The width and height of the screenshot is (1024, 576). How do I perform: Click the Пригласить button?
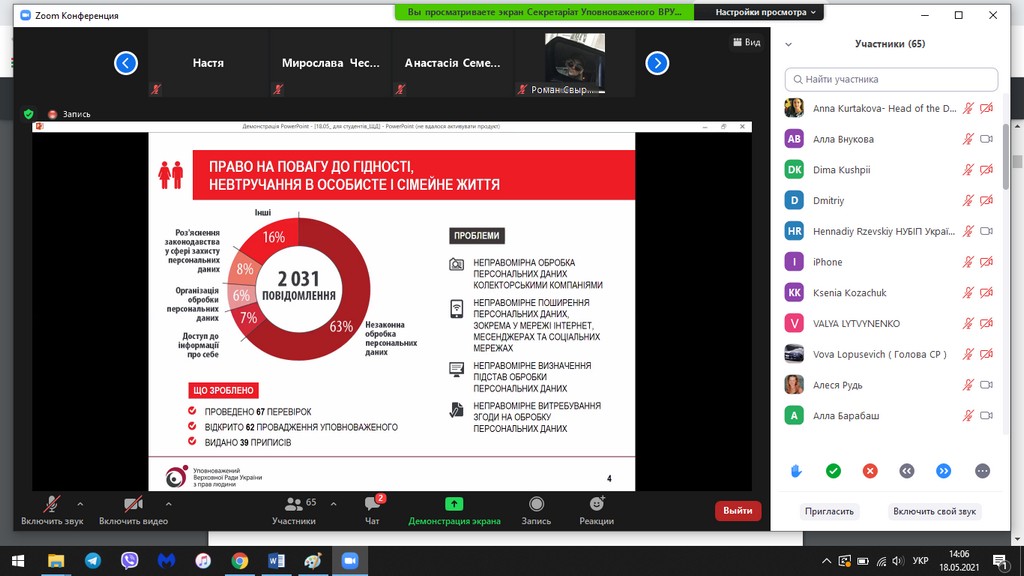[829, 511]
